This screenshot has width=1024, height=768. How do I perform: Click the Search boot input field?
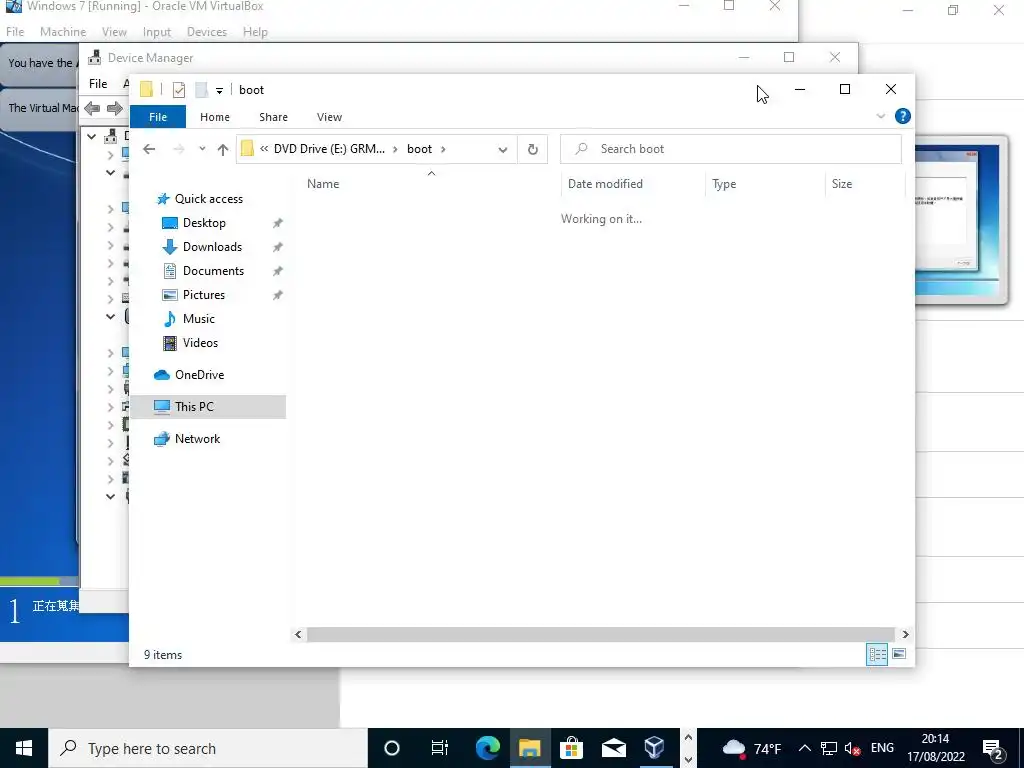click(x=731, y=149)
